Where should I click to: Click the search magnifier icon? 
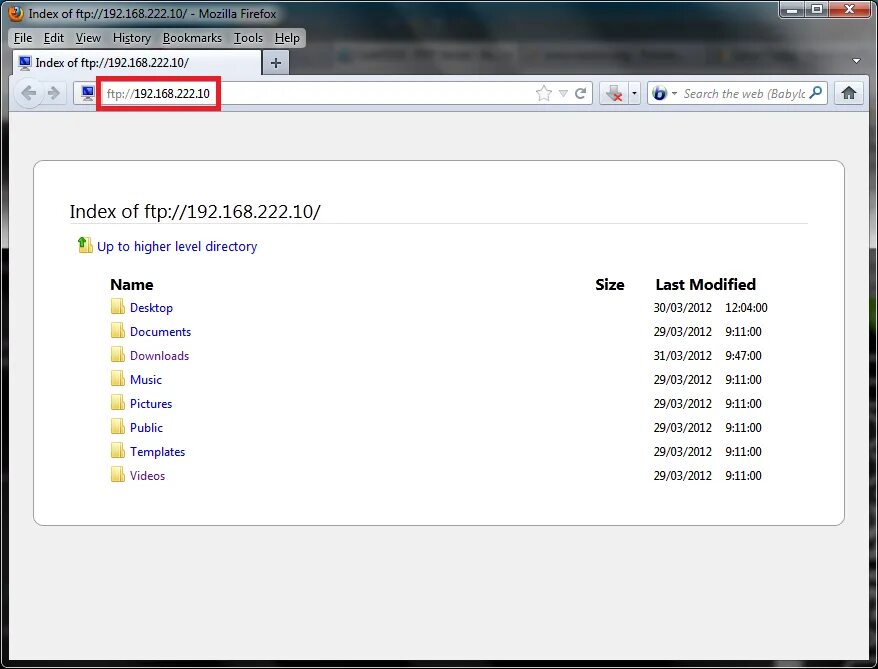pyautogui.click(x=816, y=92)
